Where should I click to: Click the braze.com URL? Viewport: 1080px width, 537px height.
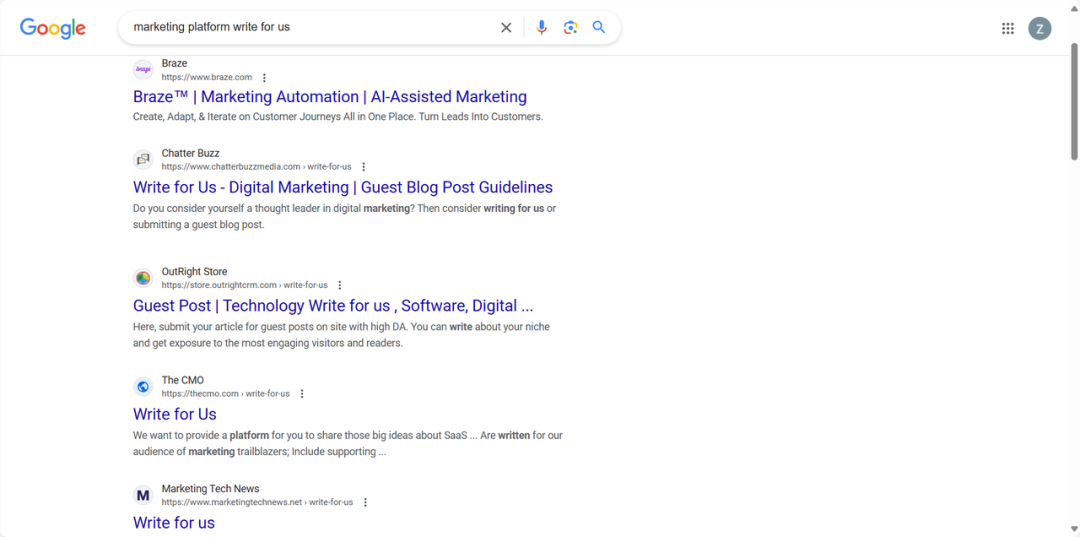[207, 77]
